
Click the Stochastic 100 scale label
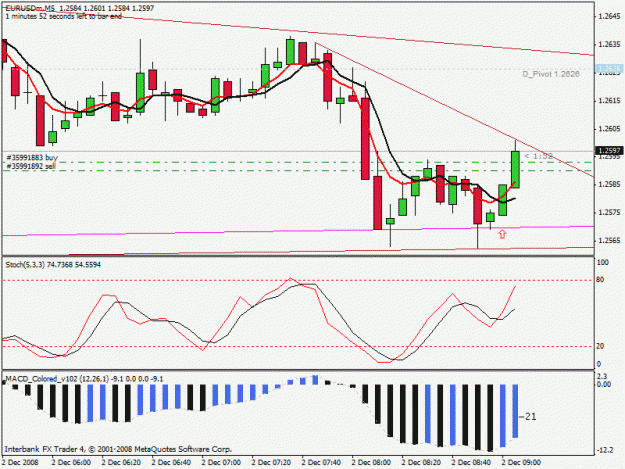(x=602, y=262)
